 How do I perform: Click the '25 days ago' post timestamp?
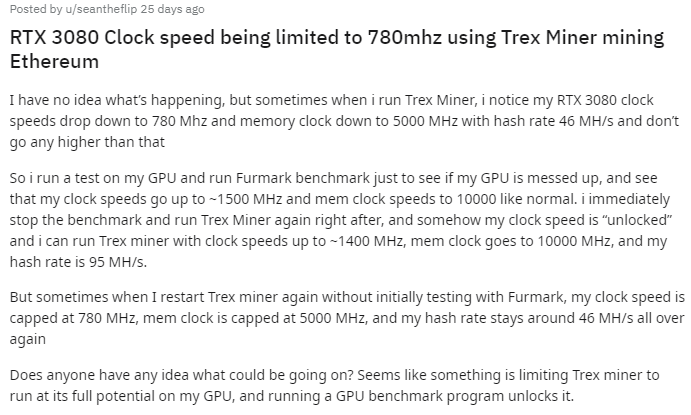click(172, 9)
